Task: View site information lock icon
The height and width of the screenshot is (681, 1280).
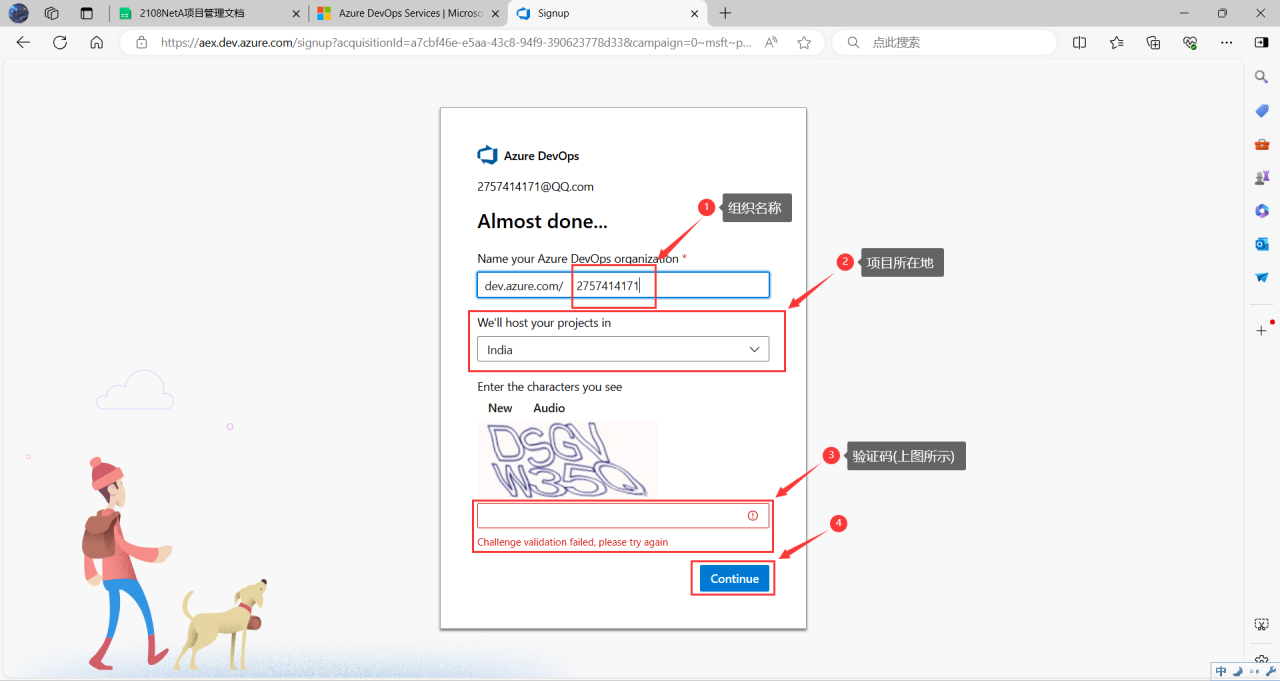Action: click(x=141, y=42)
